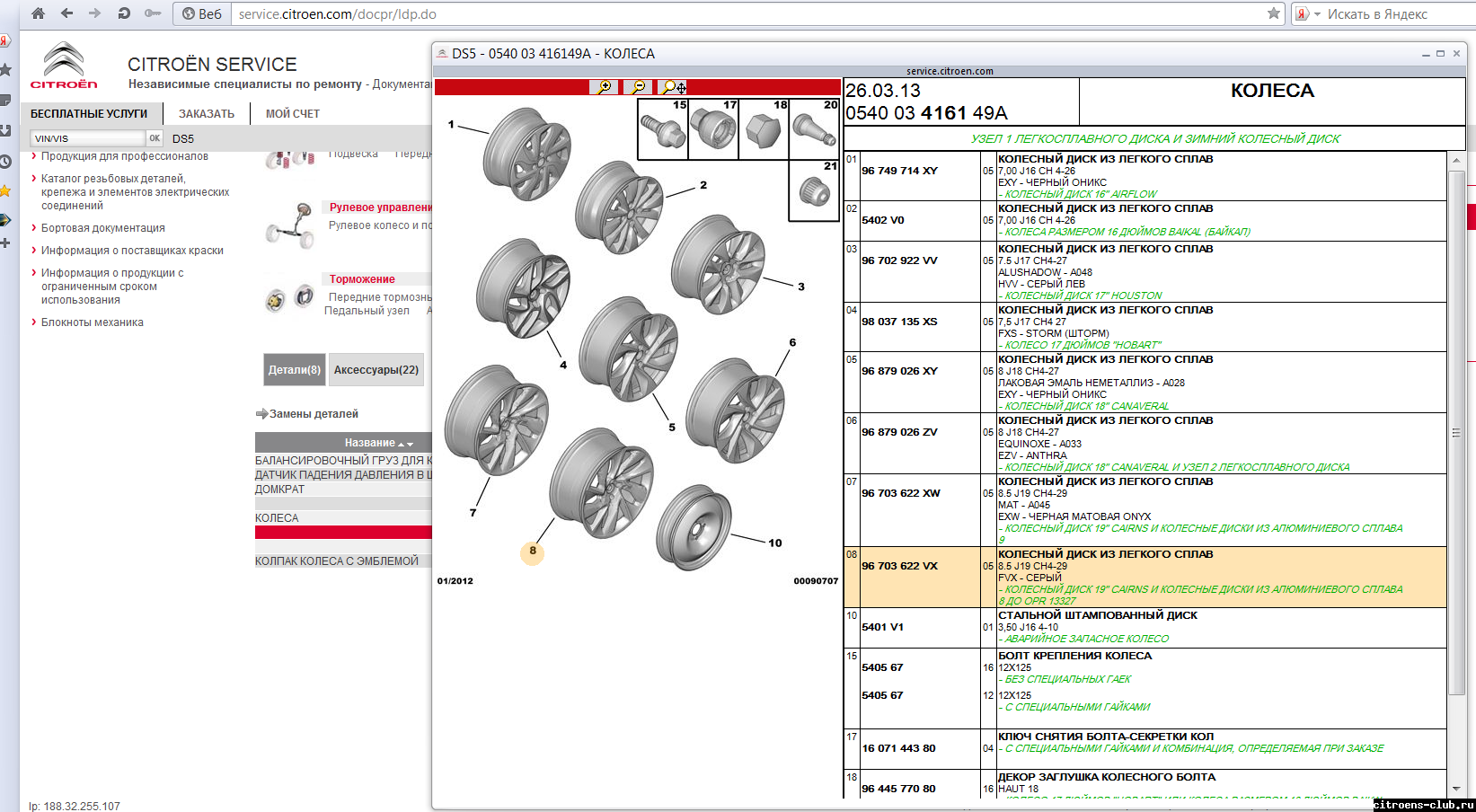
Task: Click part number 16 071 443 80
Action: point(898,748)
